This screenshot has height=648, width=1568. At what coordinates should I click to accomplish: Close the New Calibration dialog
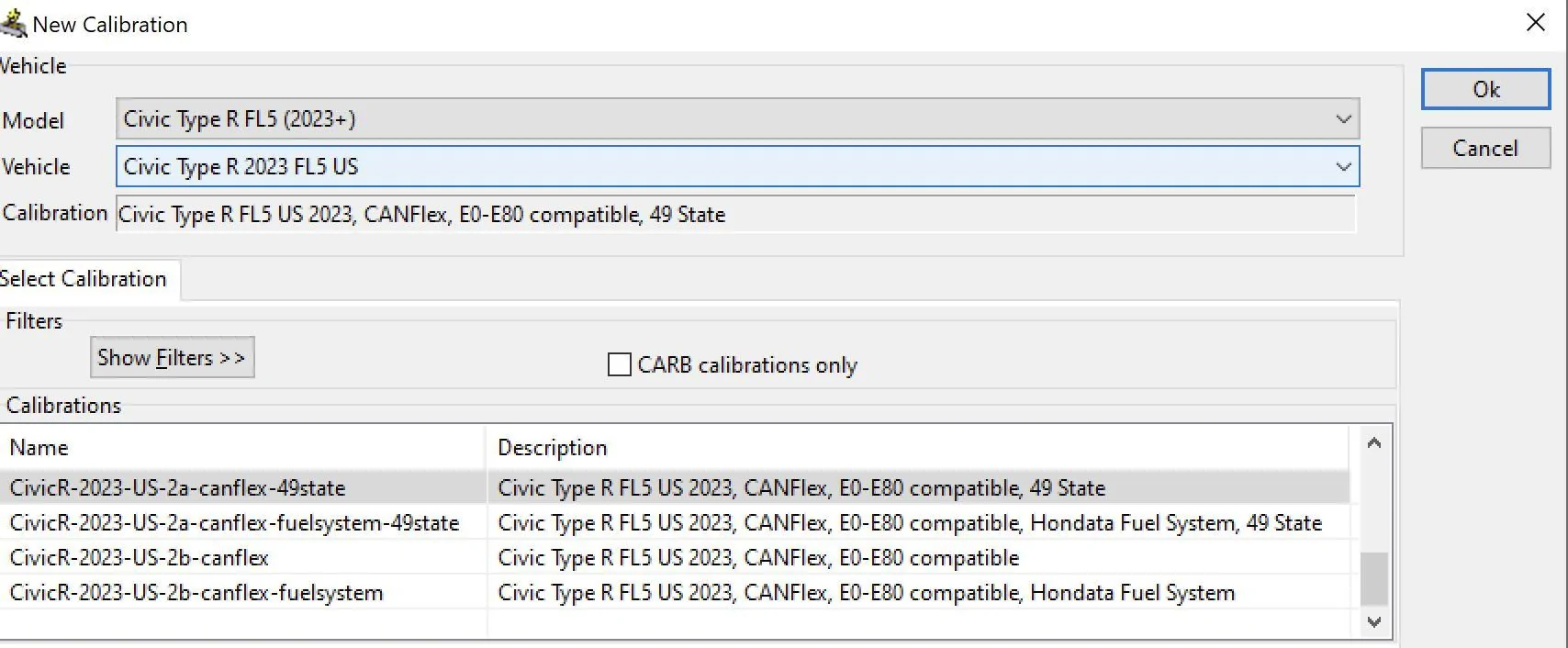click(1535, 22)
